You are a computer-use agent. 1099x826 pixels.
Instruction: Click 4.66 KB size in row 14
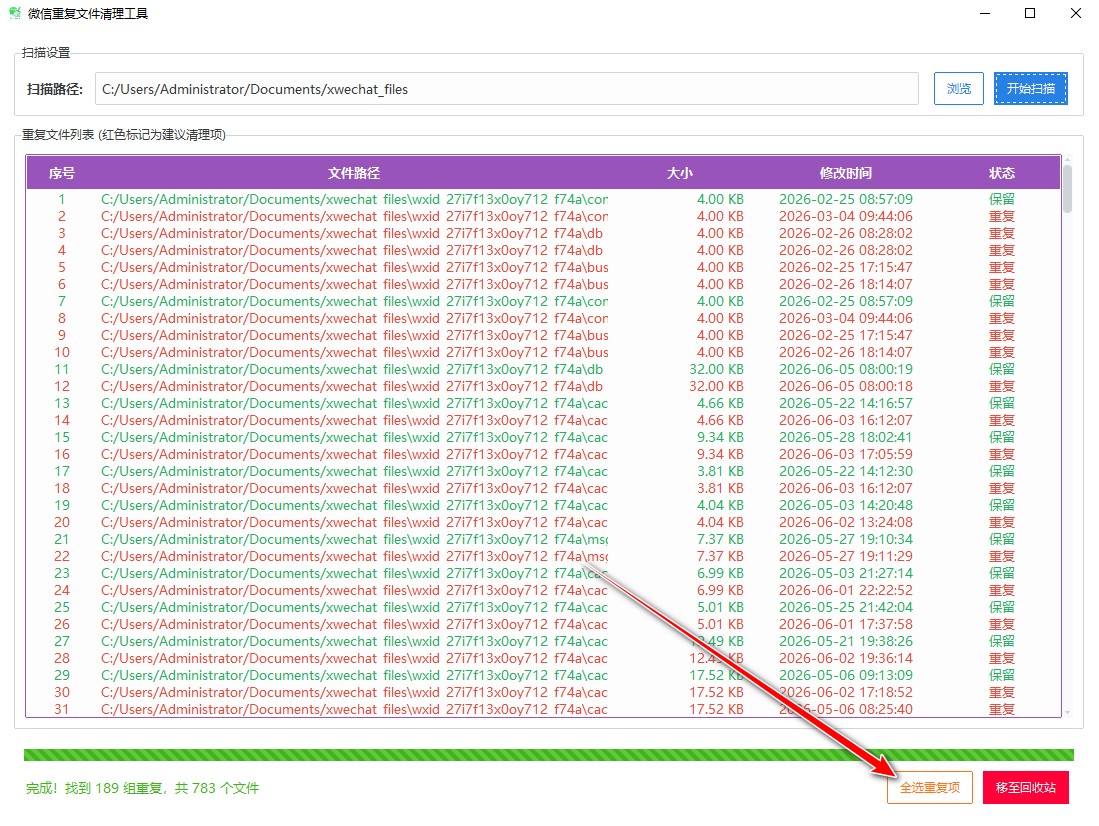(720, 420)
